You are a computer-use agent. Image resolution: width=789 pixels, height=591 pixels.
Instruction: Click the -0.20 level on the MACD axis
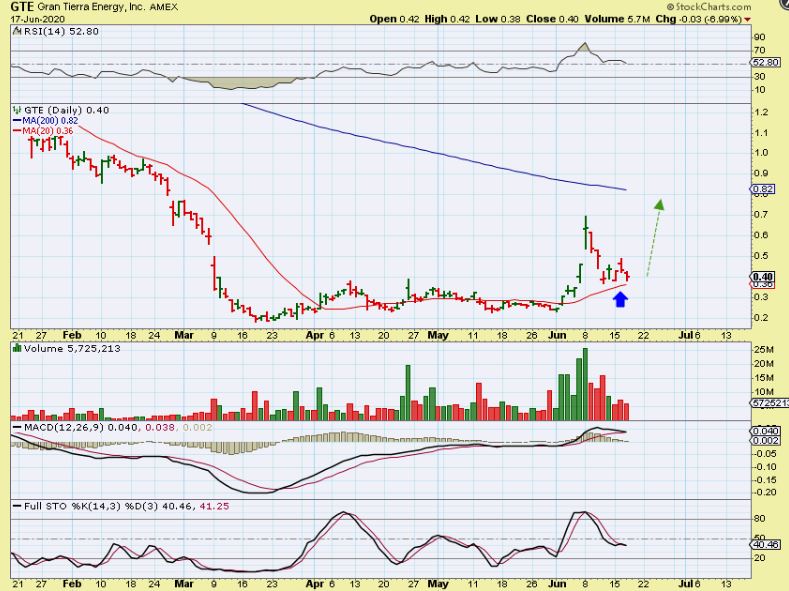(x=765, y=492)
